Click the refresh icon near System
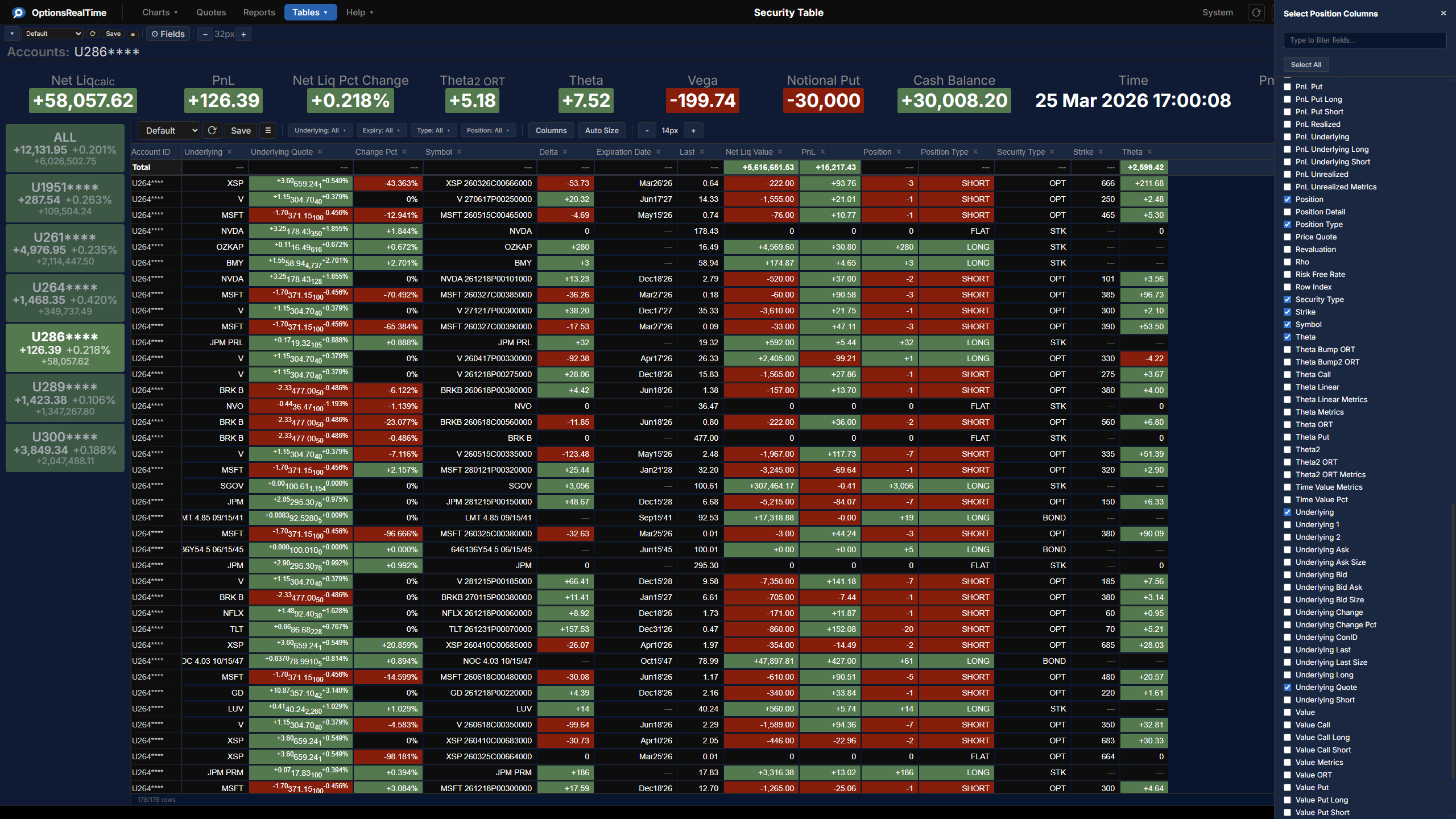 click(1256, 12)
